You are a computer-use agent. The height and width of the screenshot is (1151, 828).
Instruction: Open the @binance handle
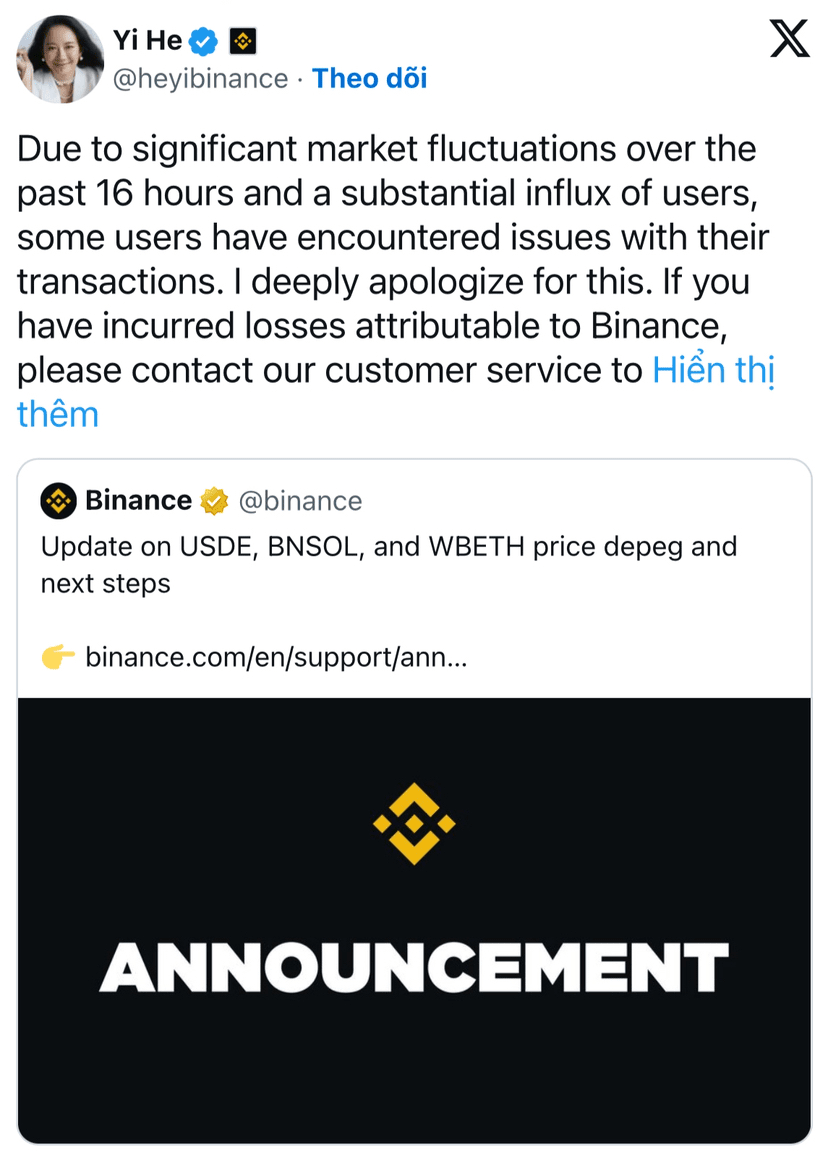pyautogui.click(x=300, y=501)
